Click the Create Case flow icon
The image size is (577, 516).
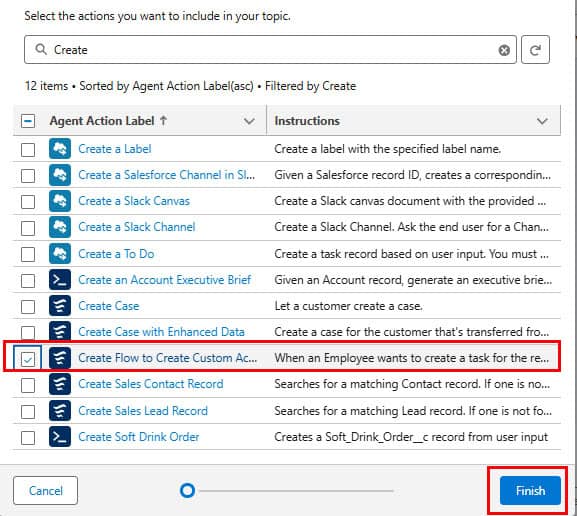click(x=60, y=306)
